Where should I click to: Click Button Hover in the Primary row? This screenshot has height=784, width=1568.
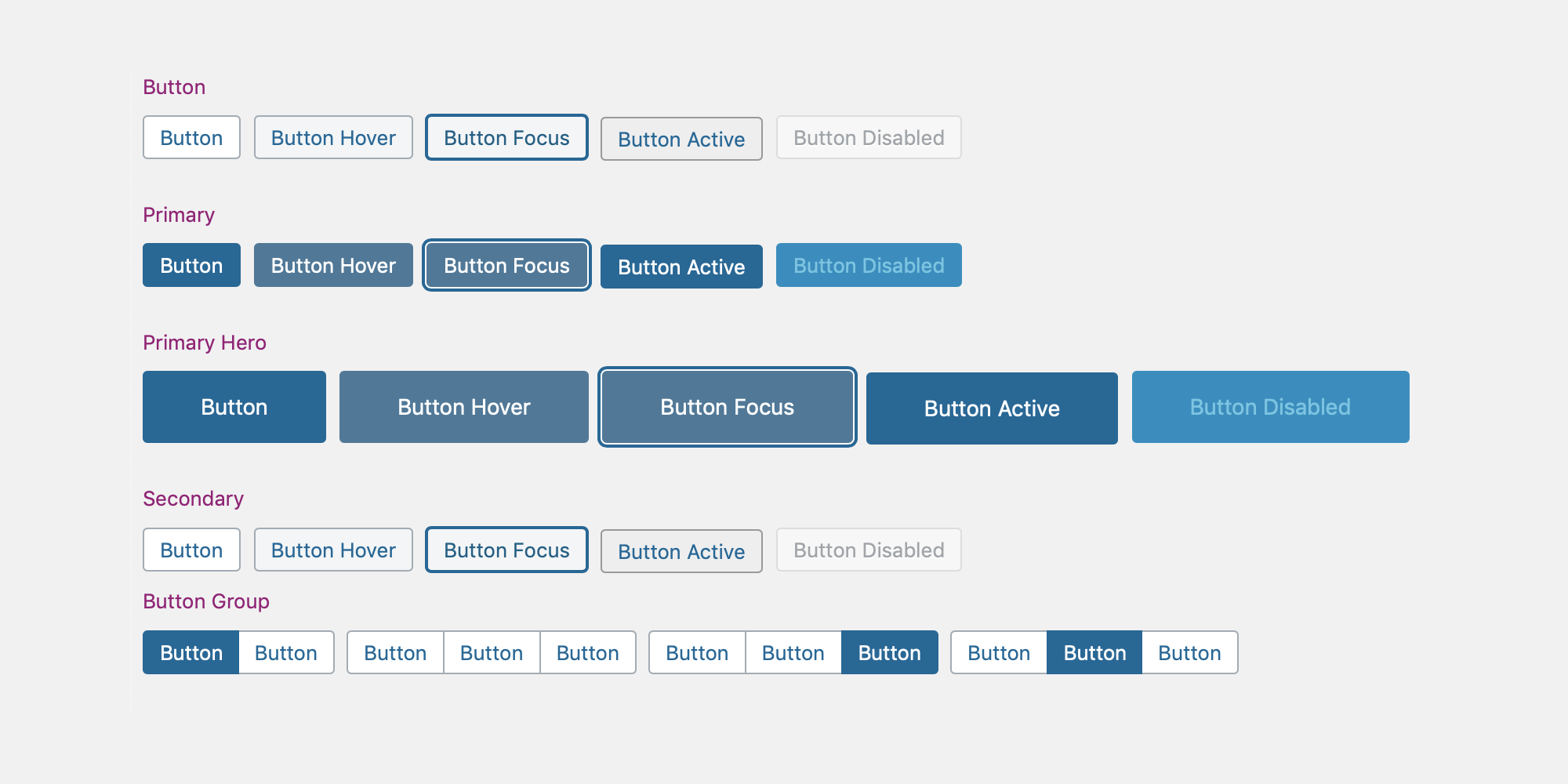click(333, 266)
